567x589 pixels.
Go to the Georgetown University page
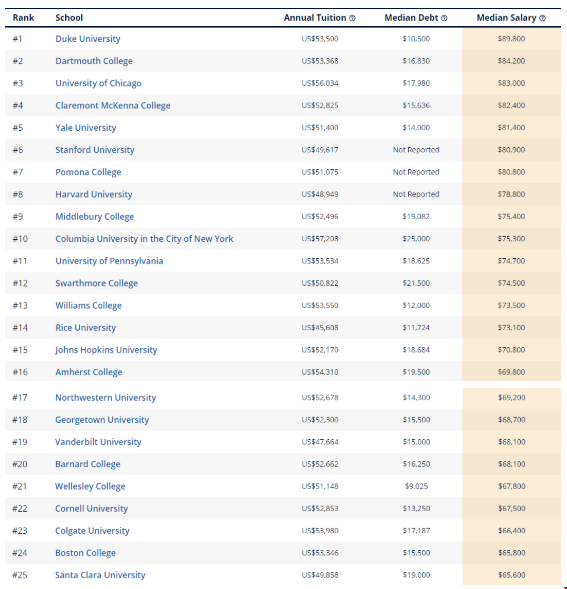pos(102,420)
